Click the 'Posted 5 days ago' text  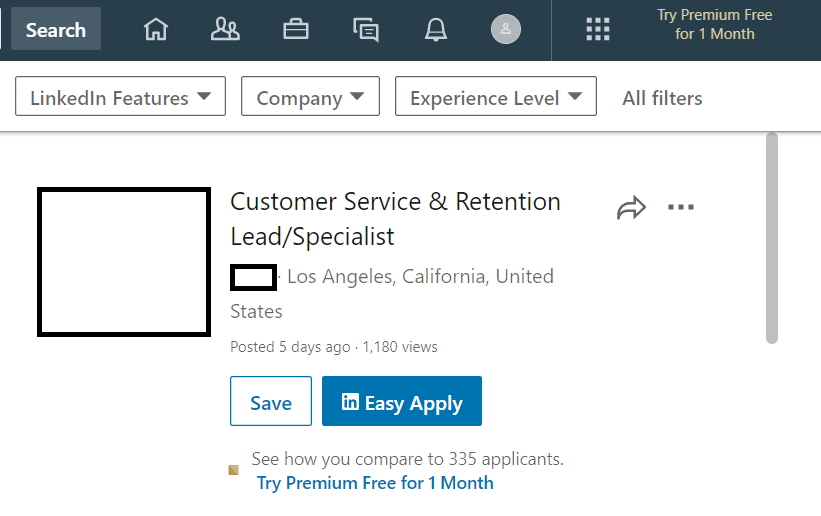click(290, 347)
